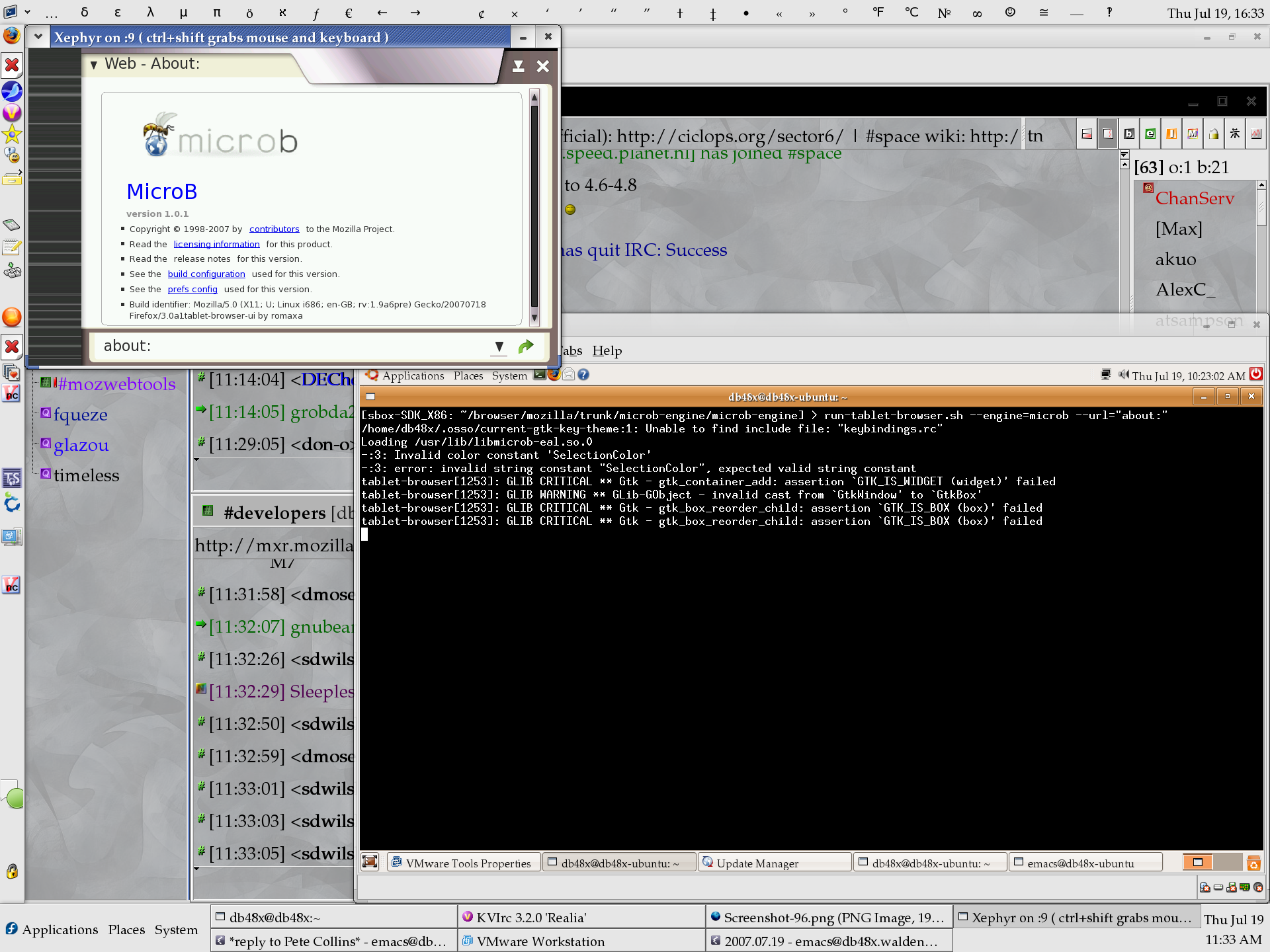This screenshot has height=952, width=1270.
Task: Open the prefs config link
Action: coord(192,289)
